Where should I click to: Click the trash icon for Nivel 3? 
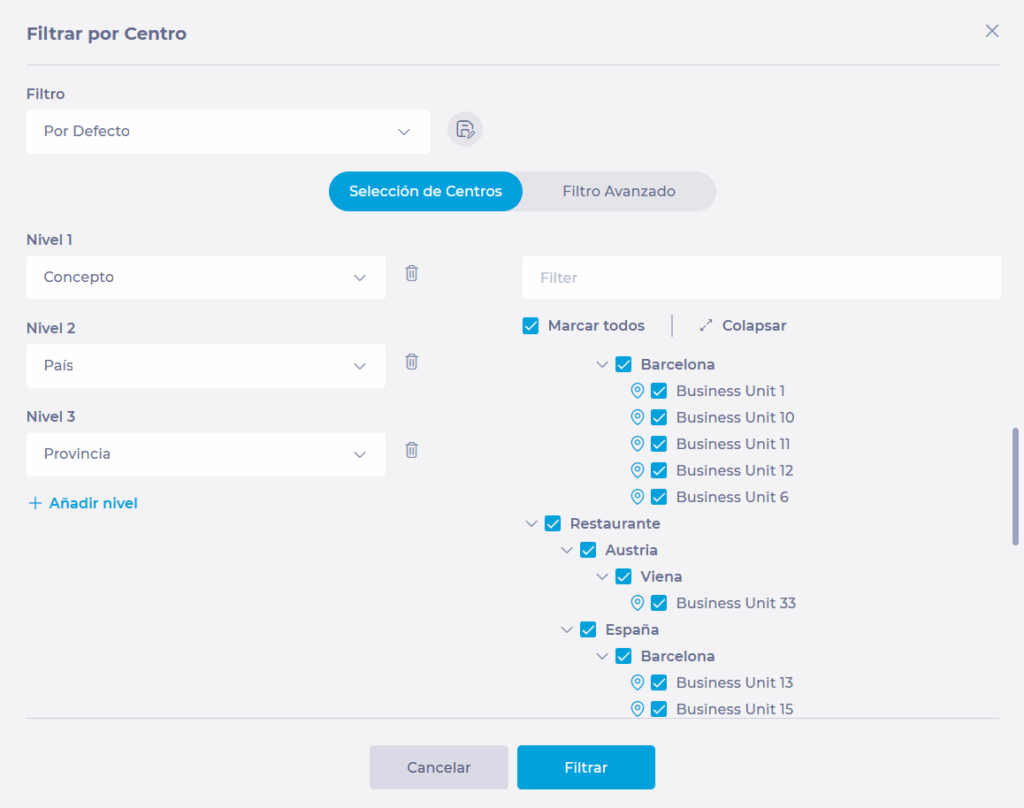point(411,450)
